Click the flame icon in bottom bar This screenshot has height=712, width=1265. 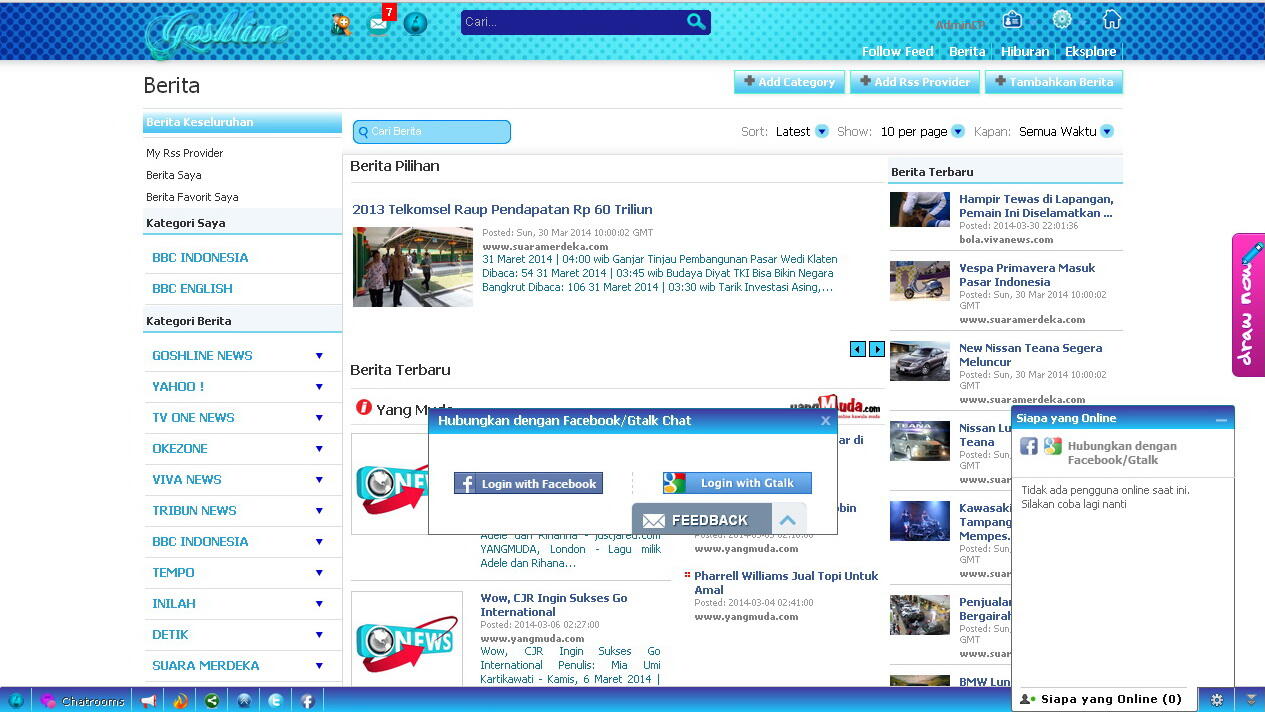coord(180,701)
